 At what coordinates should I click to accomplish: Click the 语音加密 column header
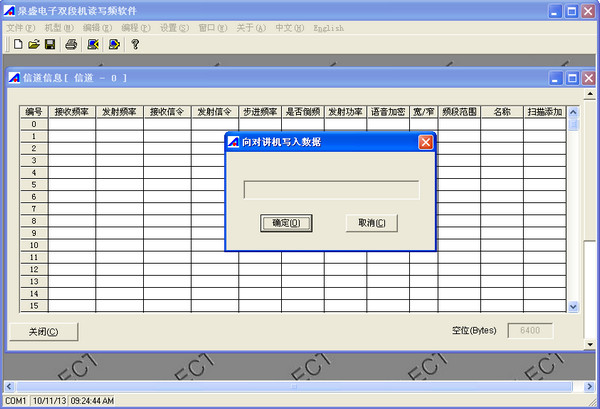[388, 112]
